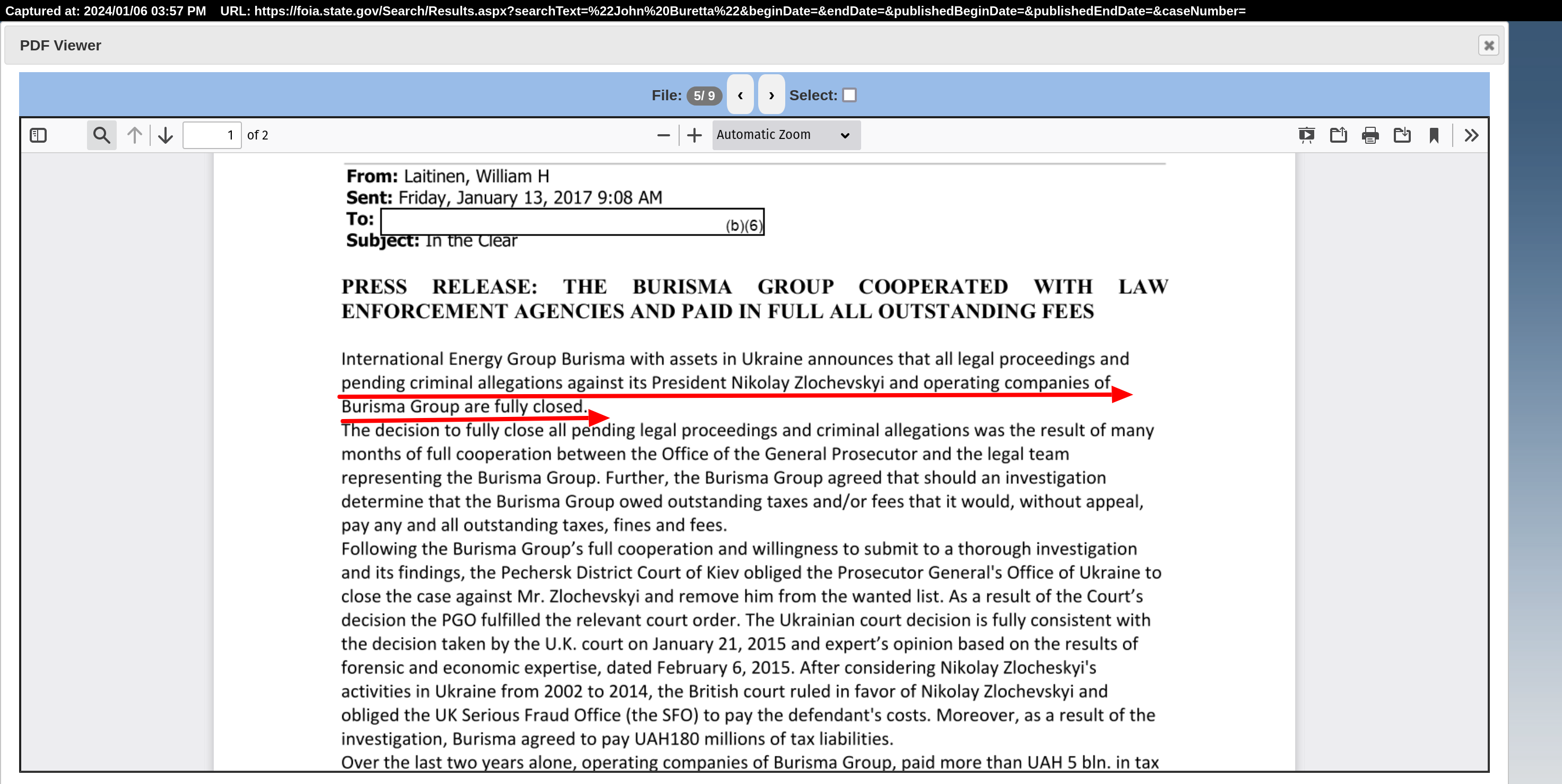The width and height of the screenshot is (1562, 784).
Task: Open the Automatic Zoom dropdown
Action: pyautogui.click(x=786, y=135)
